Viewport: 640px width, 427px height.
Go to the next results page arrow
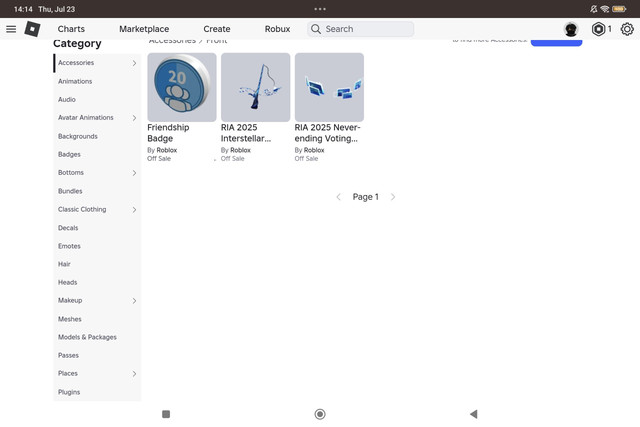pos(393,197)
